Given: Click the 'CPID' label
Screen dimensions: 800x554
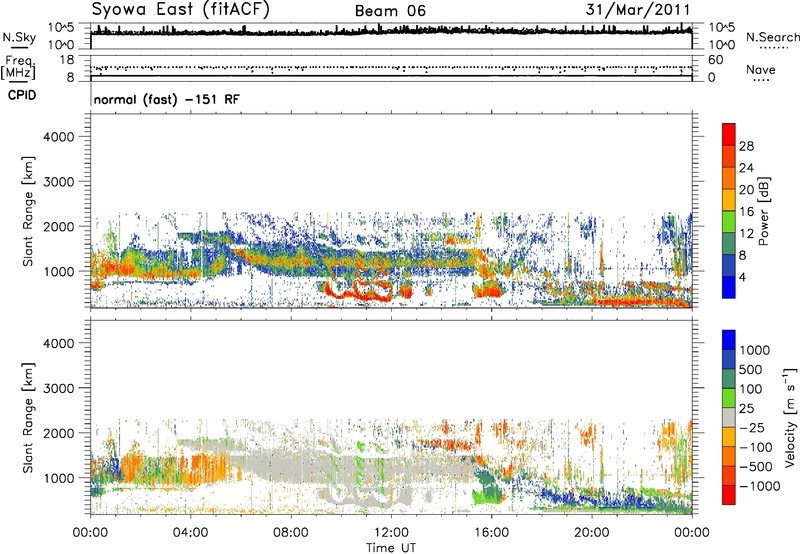Looking at the screenshot, I should pyautogui.click(x=22, y=95).
